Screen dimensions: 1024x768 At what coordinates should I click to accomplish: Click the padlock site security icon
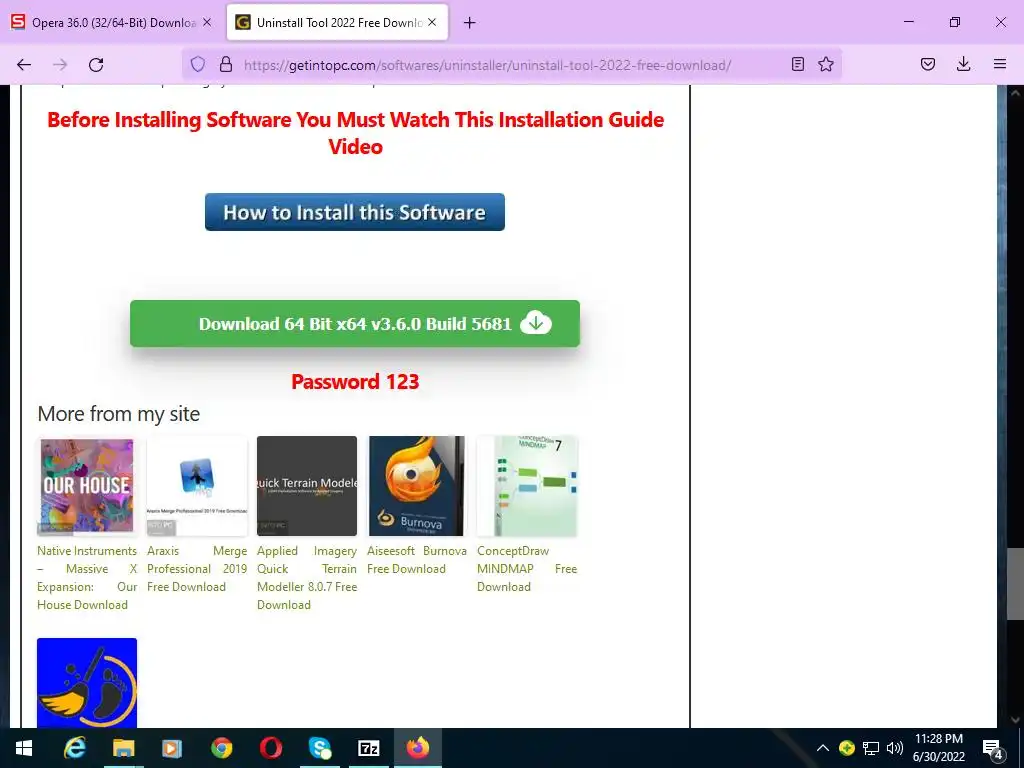point(226,64)
